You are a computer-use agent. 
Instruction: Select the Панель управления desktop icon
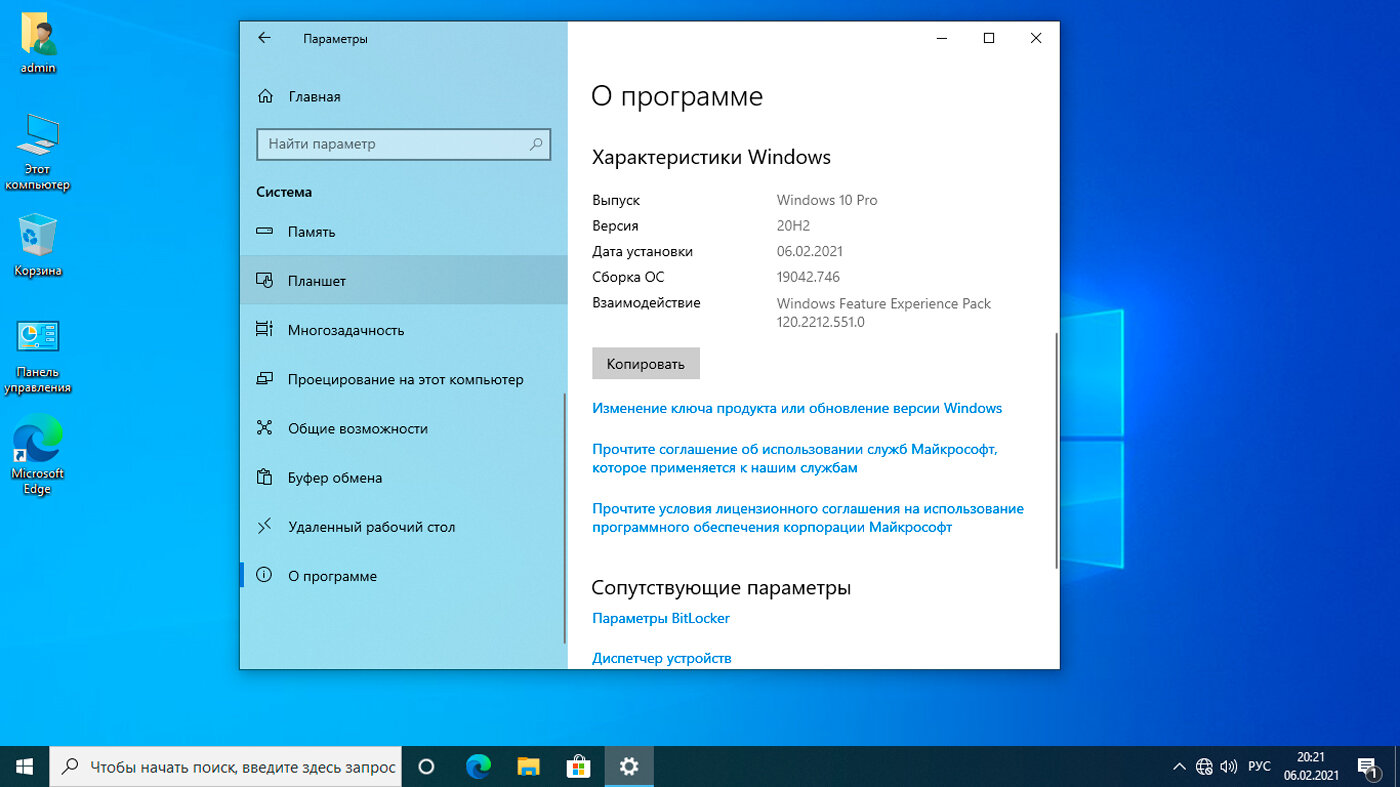(x=38, y=357)
